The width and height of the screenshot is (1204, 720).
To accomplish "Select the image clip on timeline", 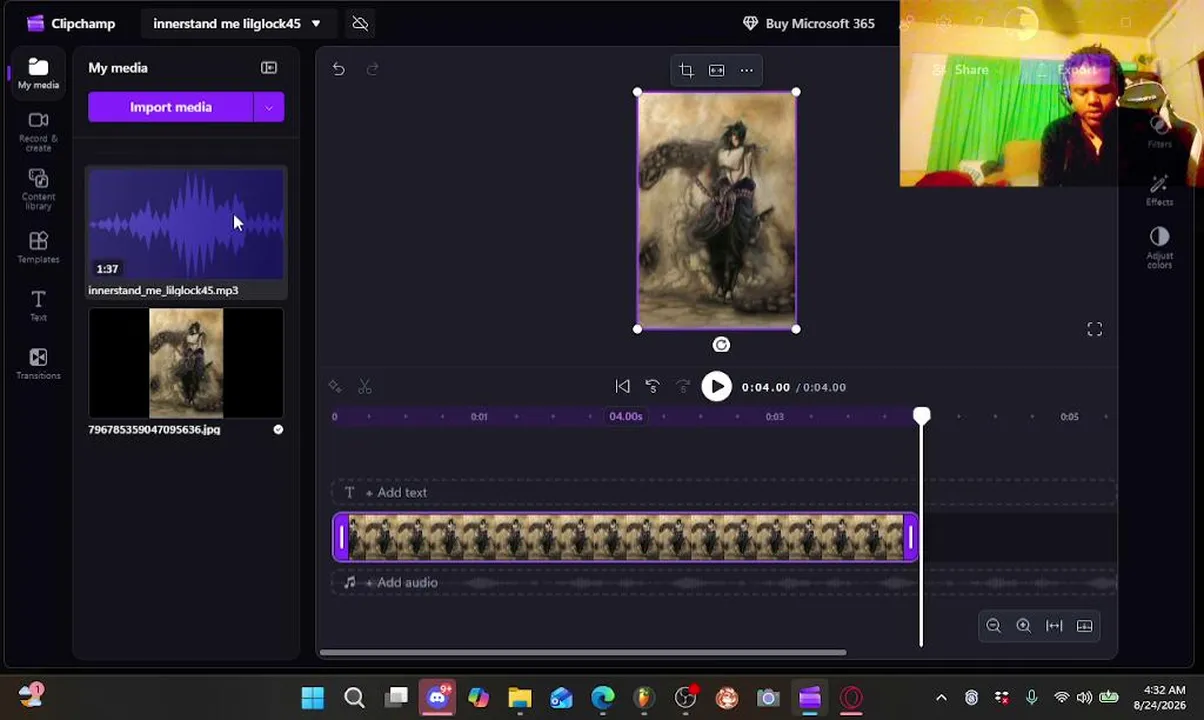I will click(625, 537).
